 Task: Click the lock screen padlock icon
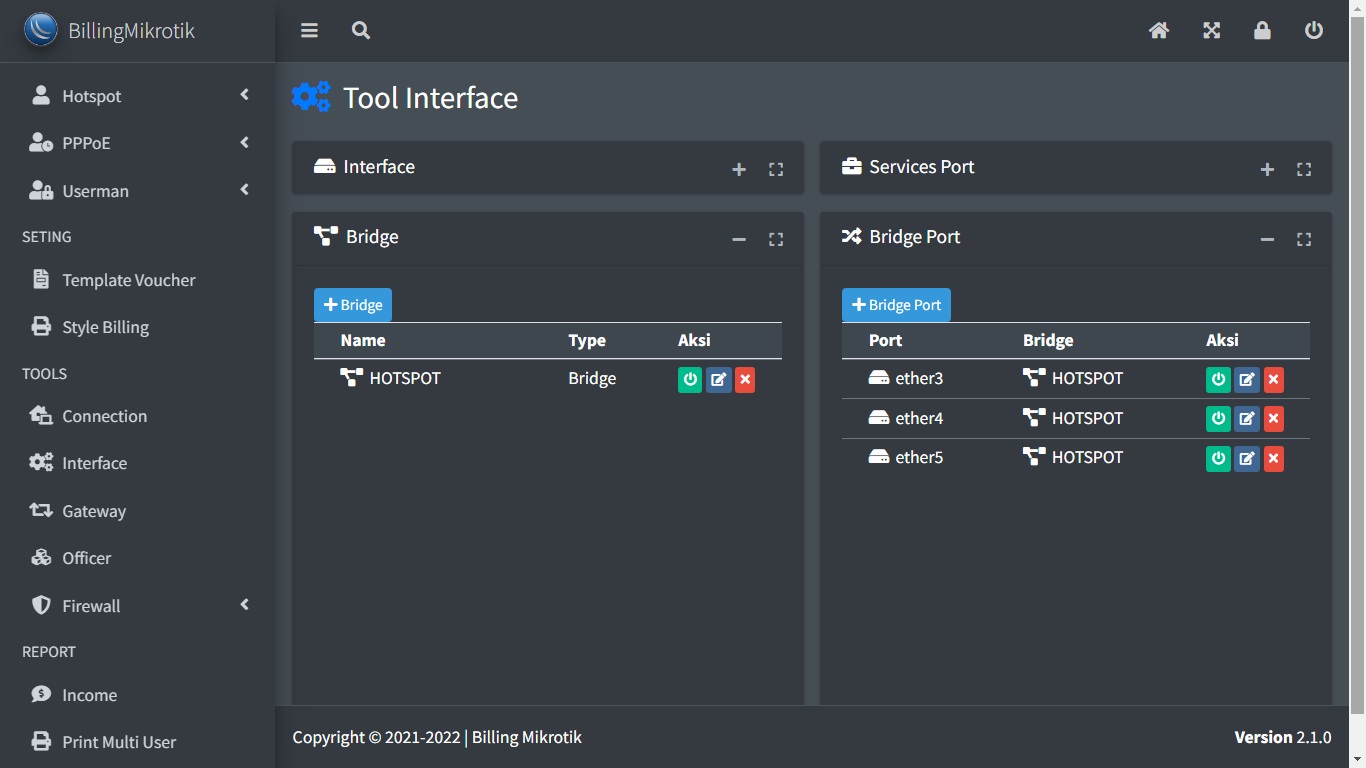coord(1262,31)
